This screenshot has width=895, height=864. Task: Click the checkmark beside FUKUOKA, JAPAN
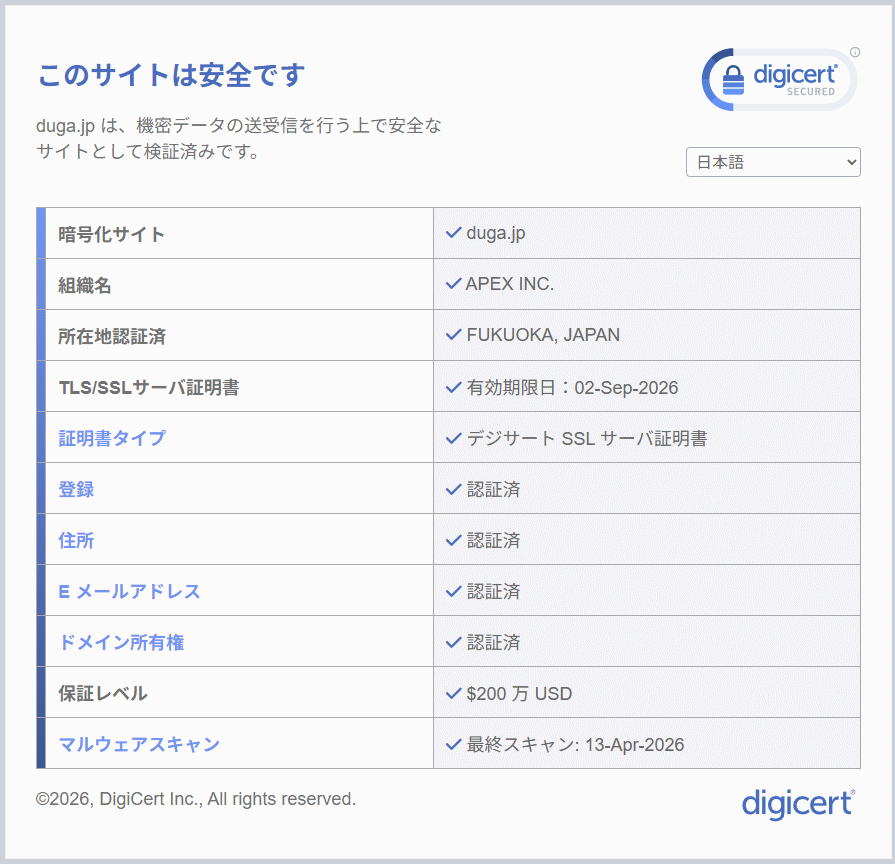(453, 335)
